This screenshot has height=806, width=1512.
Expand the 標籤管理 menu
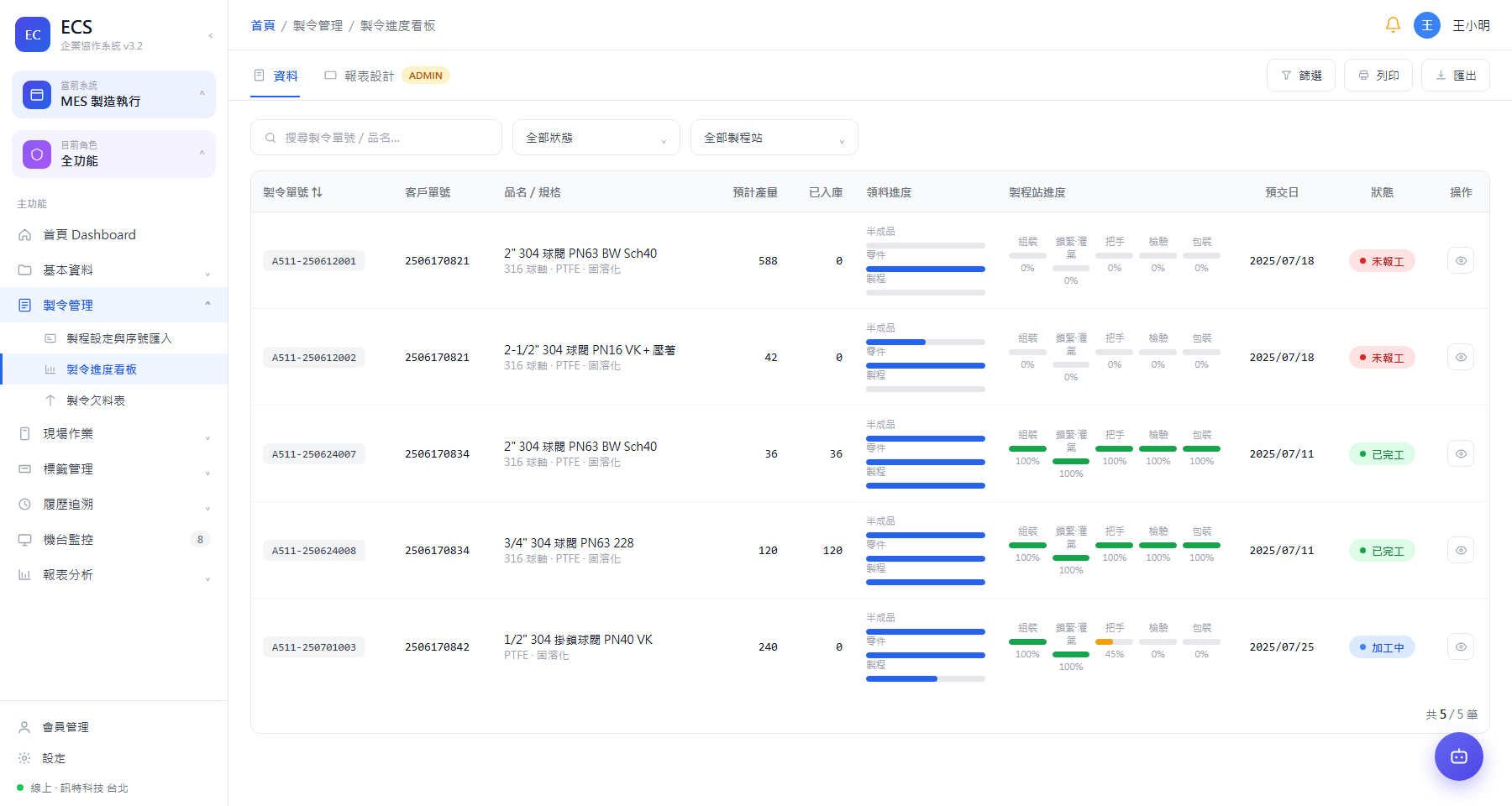pyautogui.click(x=114, y=469)
